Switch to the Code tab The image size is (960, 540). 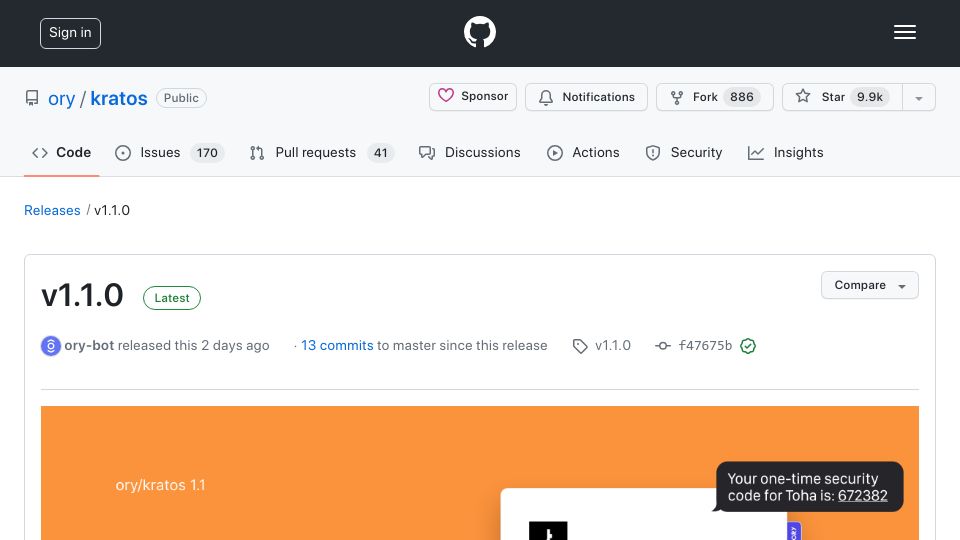[61, 152]
